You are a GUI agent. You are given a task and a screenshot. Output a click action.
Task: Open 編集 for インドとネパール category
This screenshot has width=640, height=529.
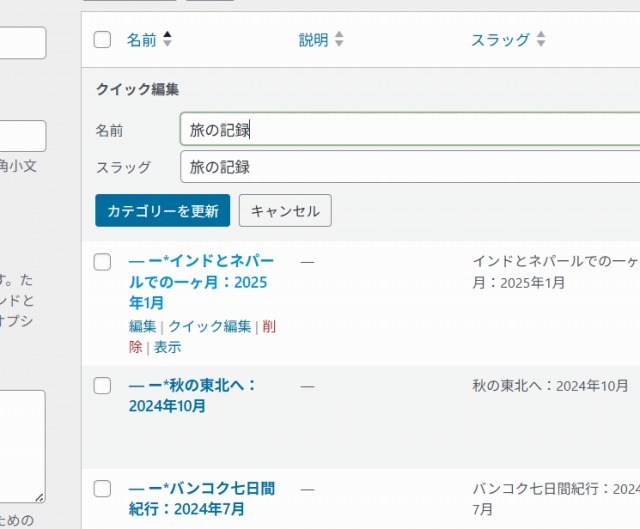pyautogui.click(x=142, y=326)
